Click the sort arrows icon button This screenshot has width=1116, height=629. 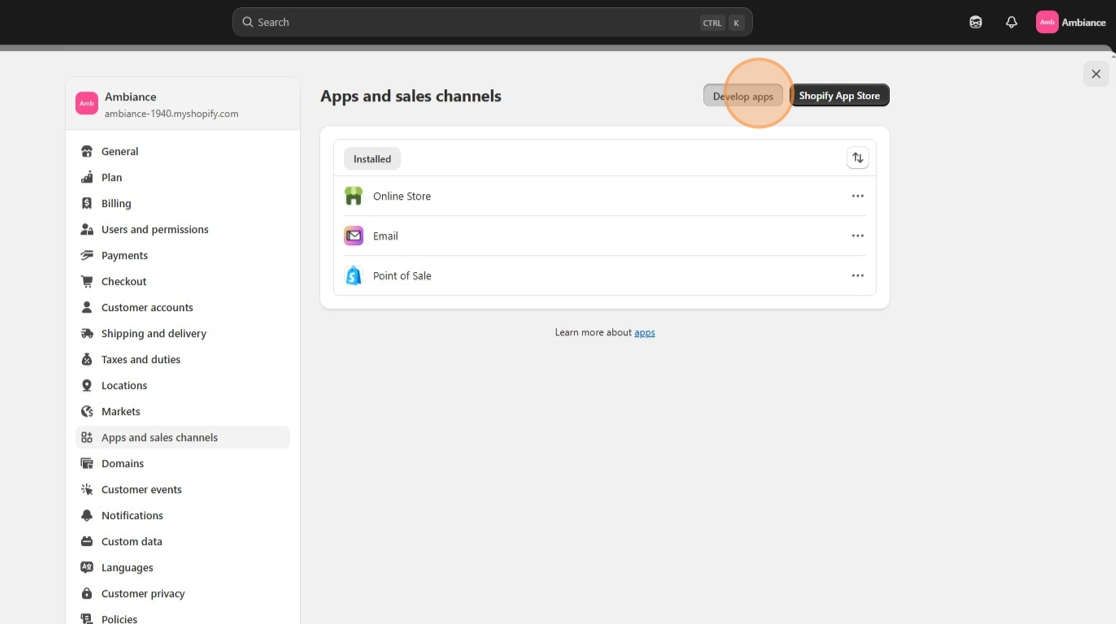857,158
